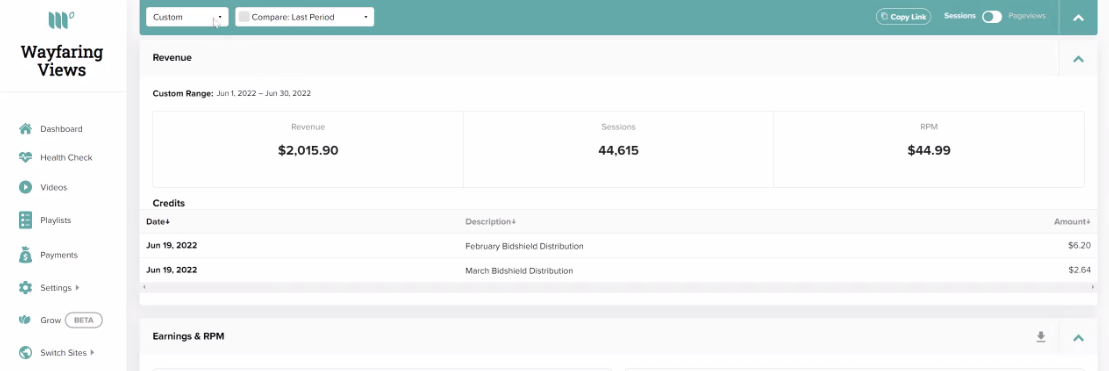Click the Settings gear icon
Viewport: 1109px width, 371px height.
(x=25, y=288)
